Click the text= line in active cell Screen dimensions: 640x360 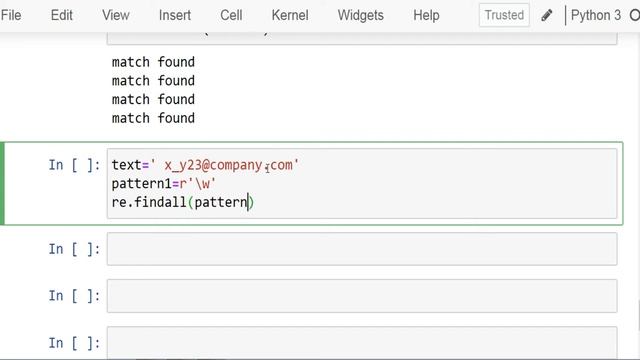205,165
